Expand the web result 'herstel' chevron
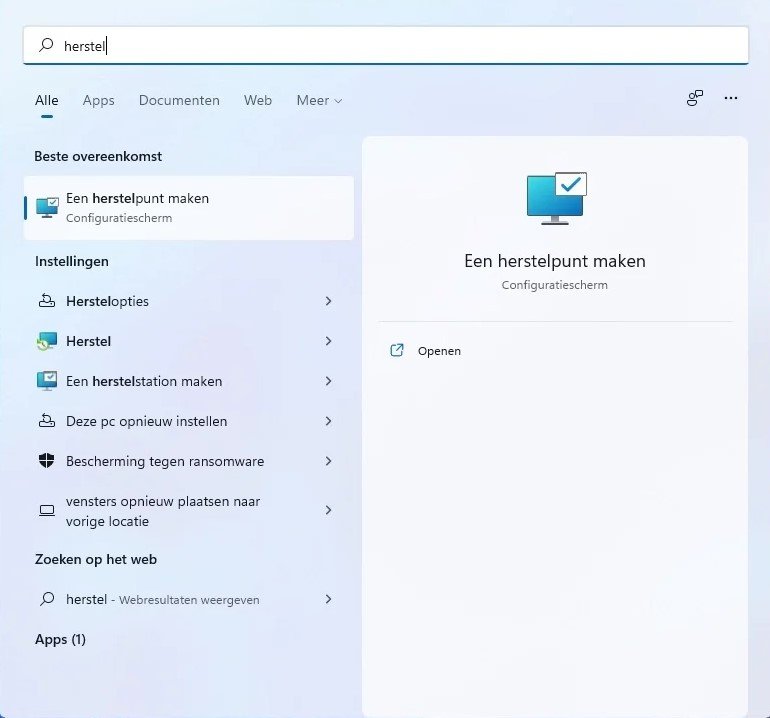This screenshot has width=770, height=718. tap(329, 599)
